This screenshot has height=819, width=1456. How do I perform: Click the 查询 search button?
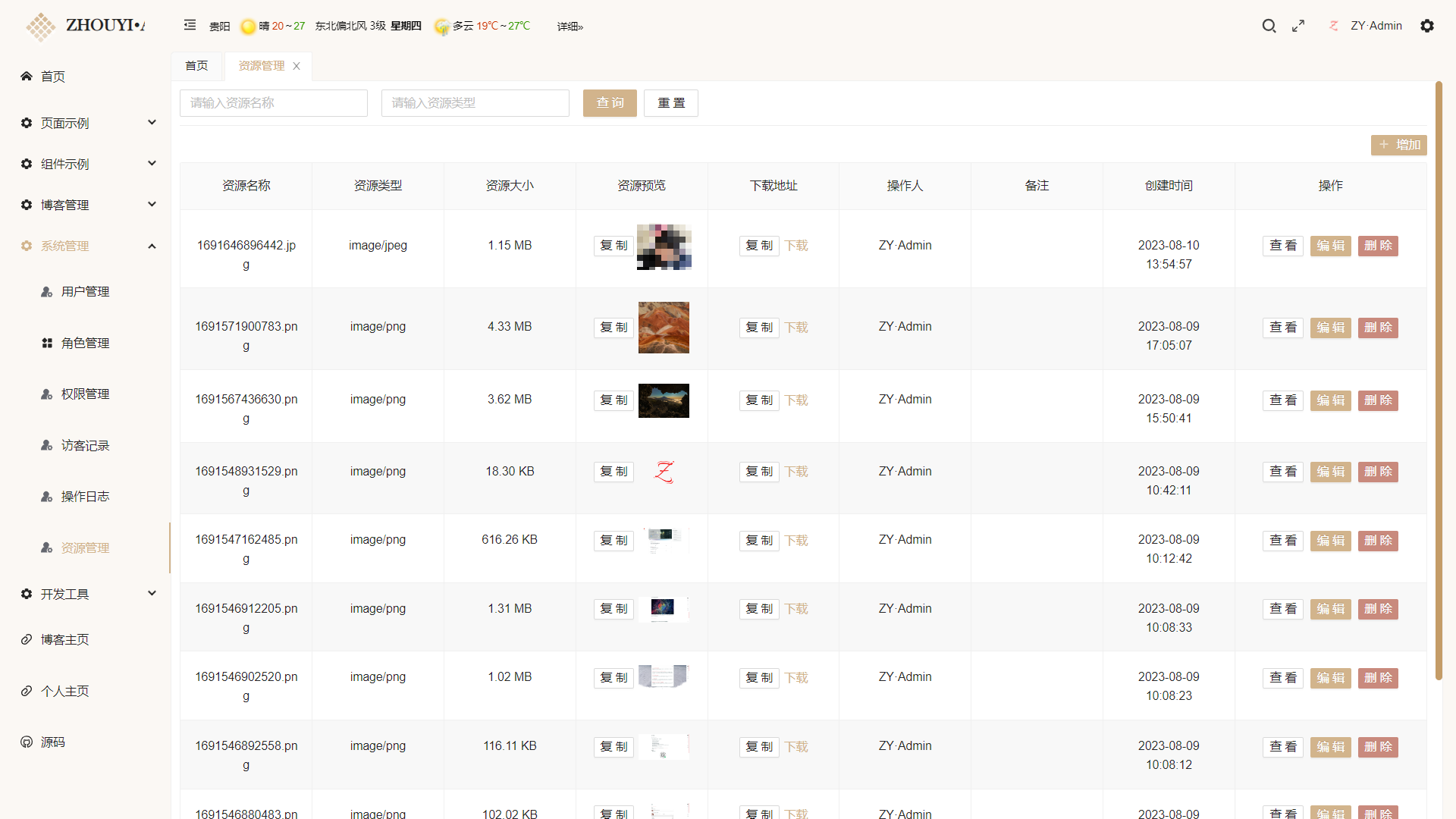(610, 102)
